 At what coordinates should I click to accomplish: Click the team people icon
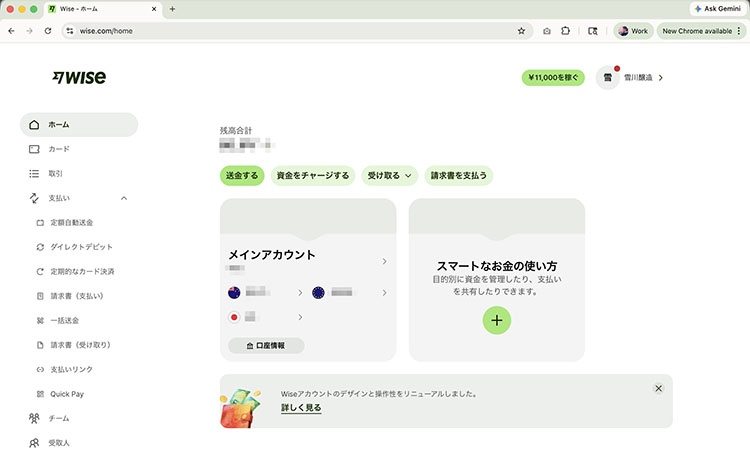[x=34, y=418]
